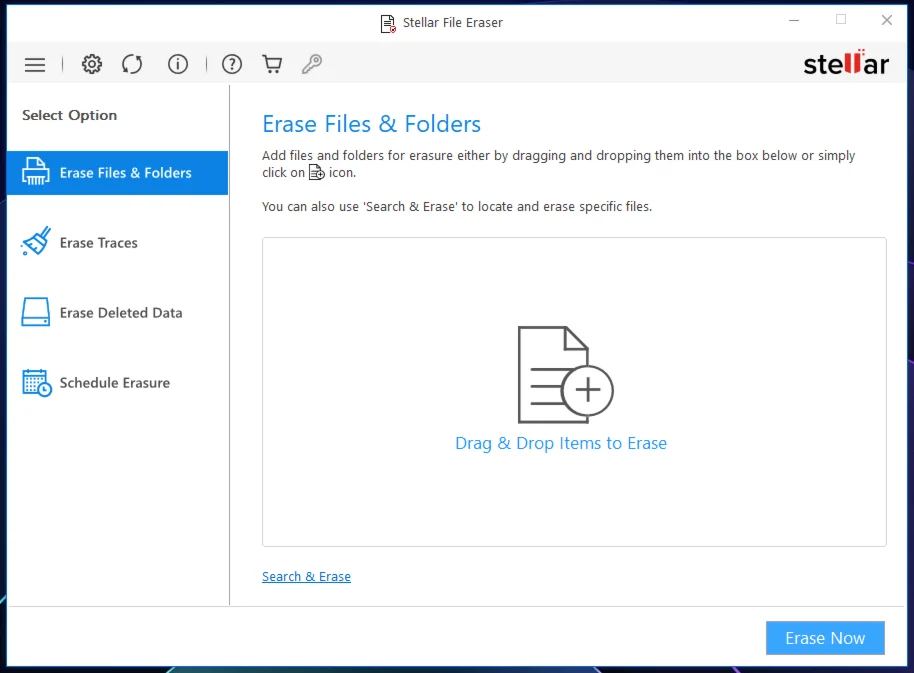Click the Erase Deleted Data drive icon
Image resolution: width=914 pixels, height=673 pixels.
(x=36, y=313)
